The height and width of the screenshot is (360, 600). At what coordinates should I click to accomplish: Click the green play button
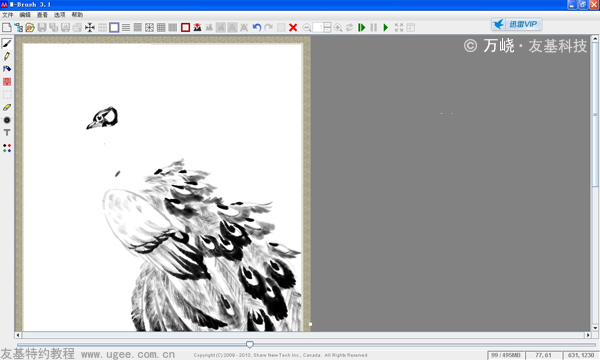coord(386,28)
